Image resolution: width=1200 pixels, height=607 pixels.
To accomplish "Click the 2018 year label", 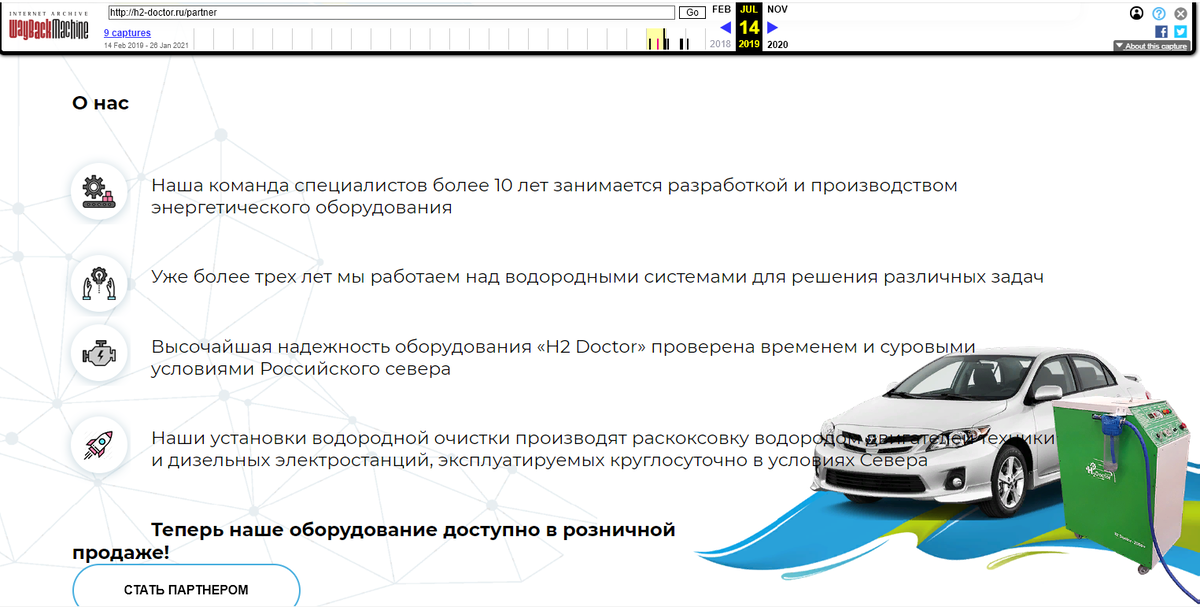I will pos(720,44).
